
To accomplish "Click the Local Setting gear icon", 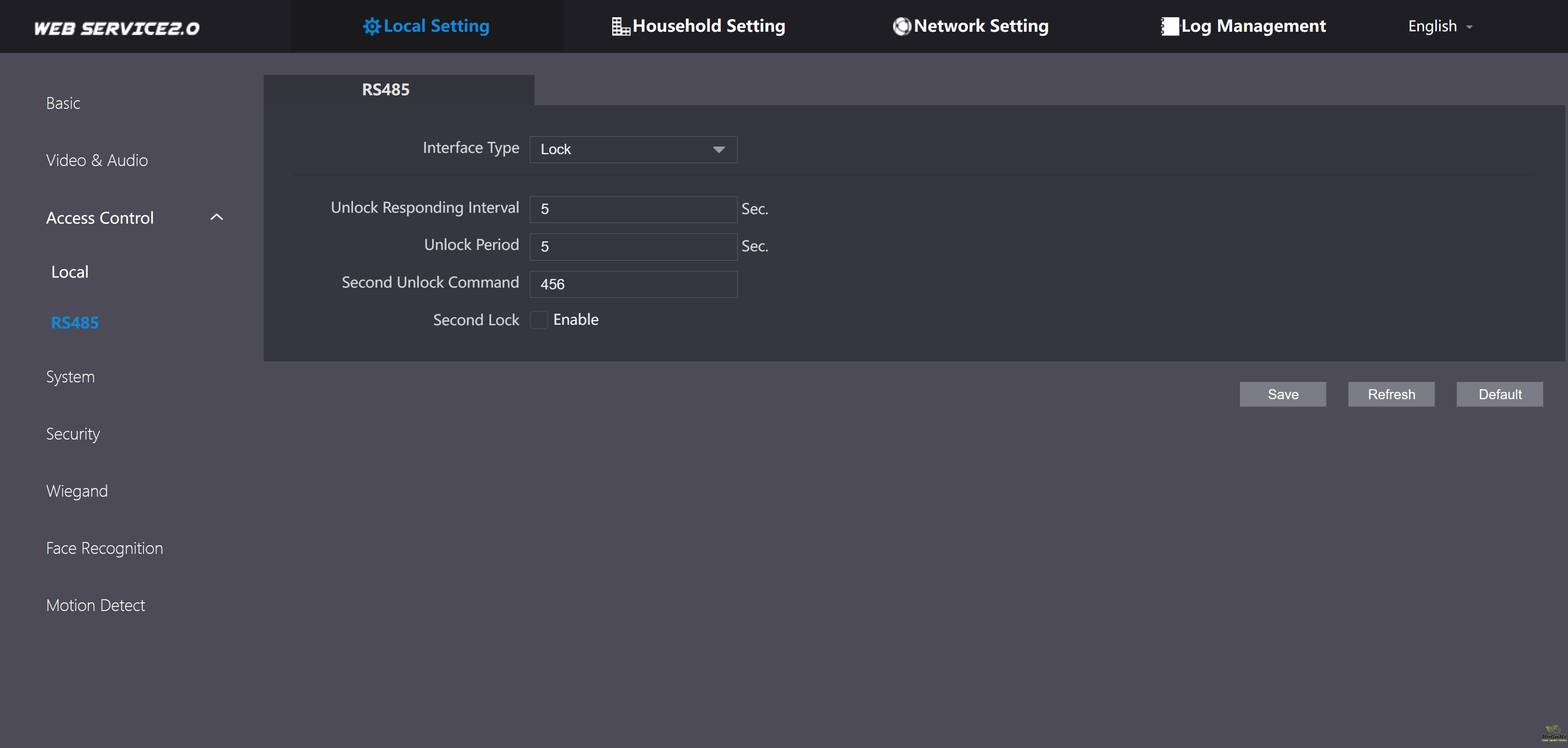I will click(371, 26).
